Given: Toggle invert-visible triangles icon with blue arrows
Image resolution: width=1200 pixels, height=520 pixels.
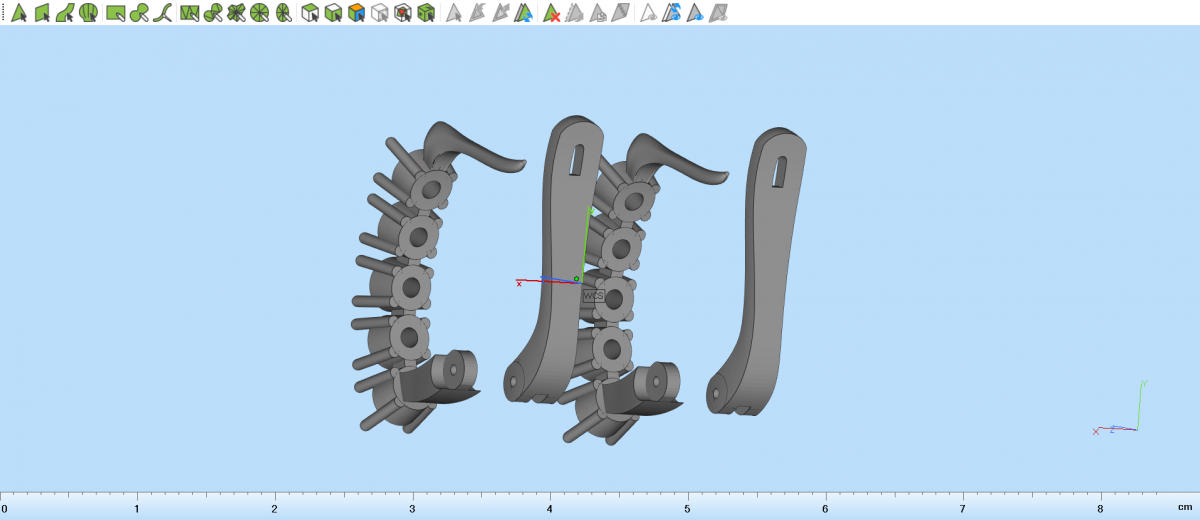Looking at the screenshot, I should [672, 13].
